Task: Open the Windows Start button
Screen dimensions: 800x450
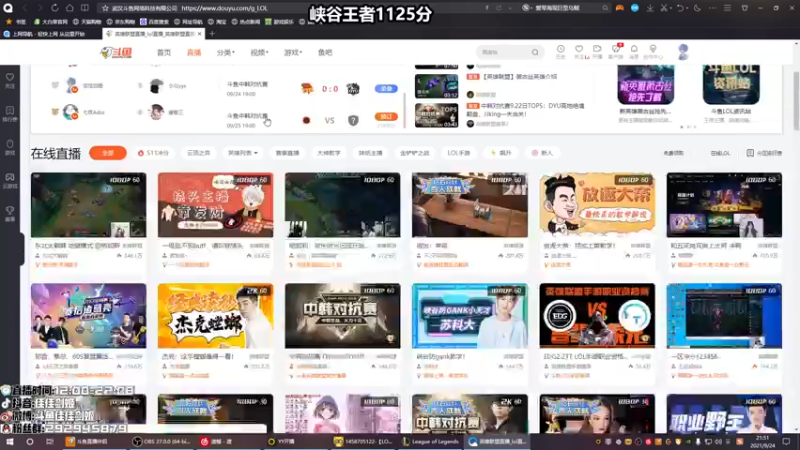Action: click(10, 441)
